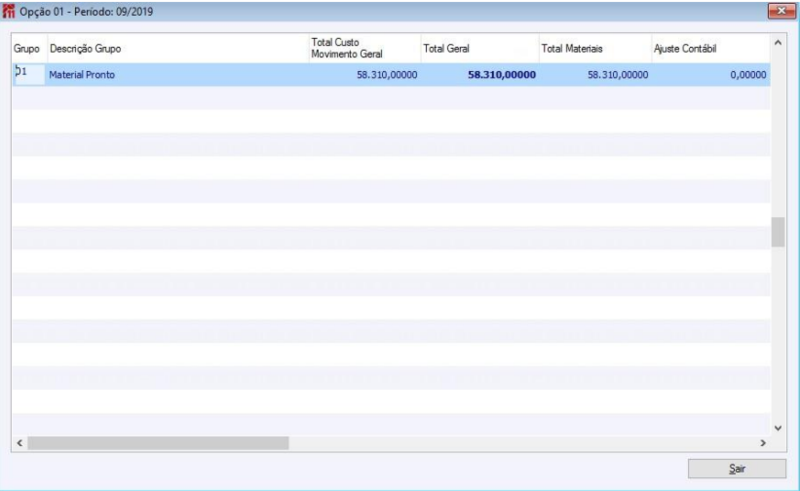Screen dimensions: 800x491
Task: Click the vertical scrollbar down arrow
Action: 778,428
